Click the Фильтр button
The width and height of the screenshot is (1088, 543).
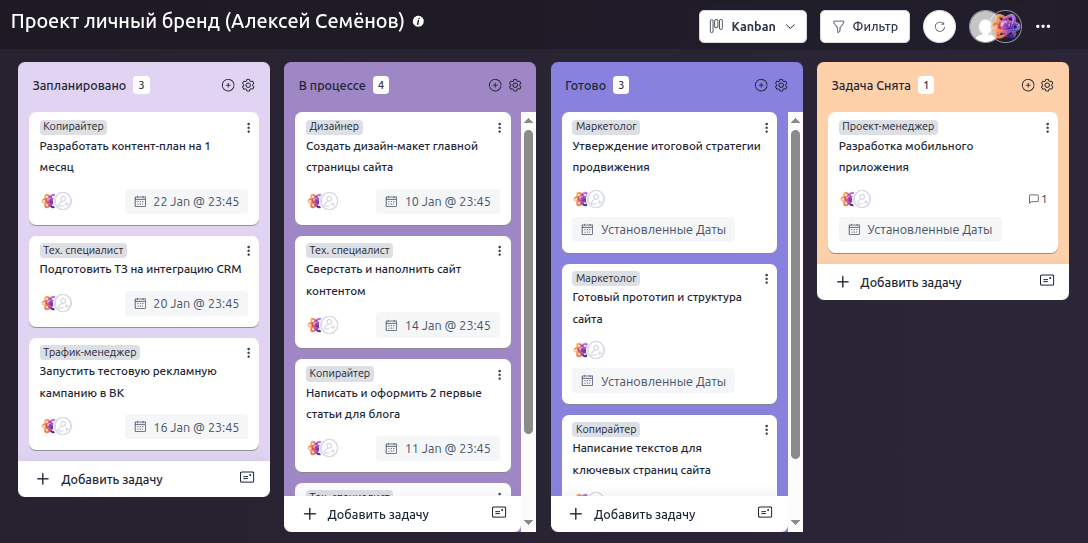[x=864, y=27]
